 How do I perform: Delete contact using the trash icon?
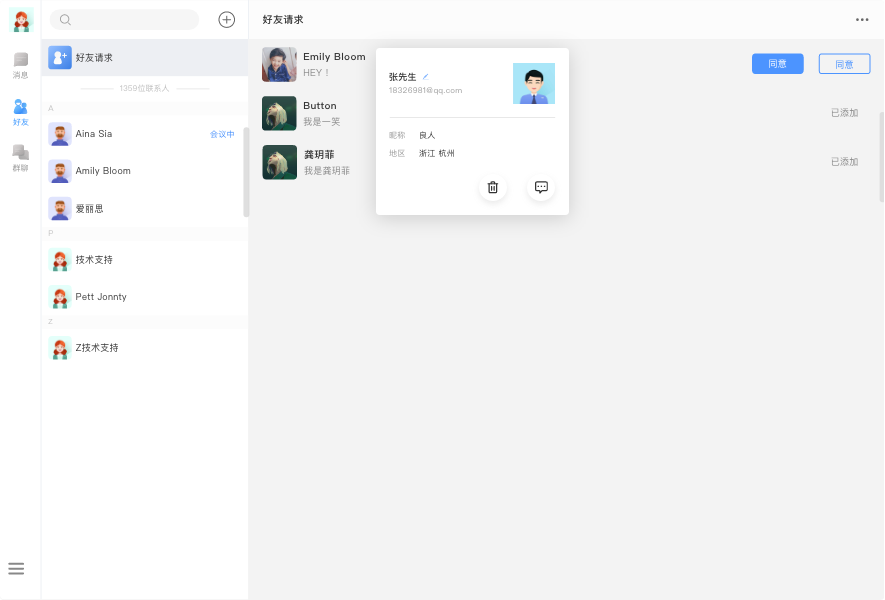click(492, 187)
